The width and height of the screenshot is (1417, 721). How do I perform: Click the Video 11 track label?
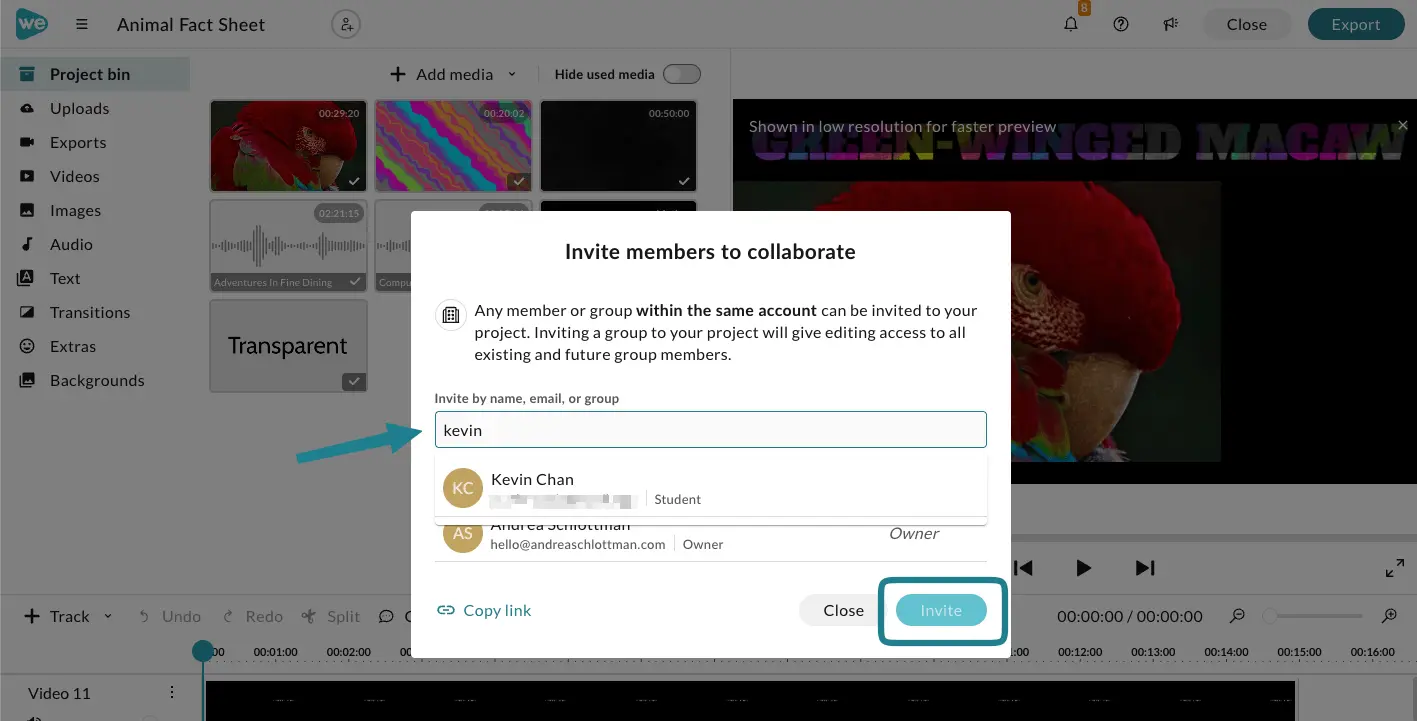(59, 693)
